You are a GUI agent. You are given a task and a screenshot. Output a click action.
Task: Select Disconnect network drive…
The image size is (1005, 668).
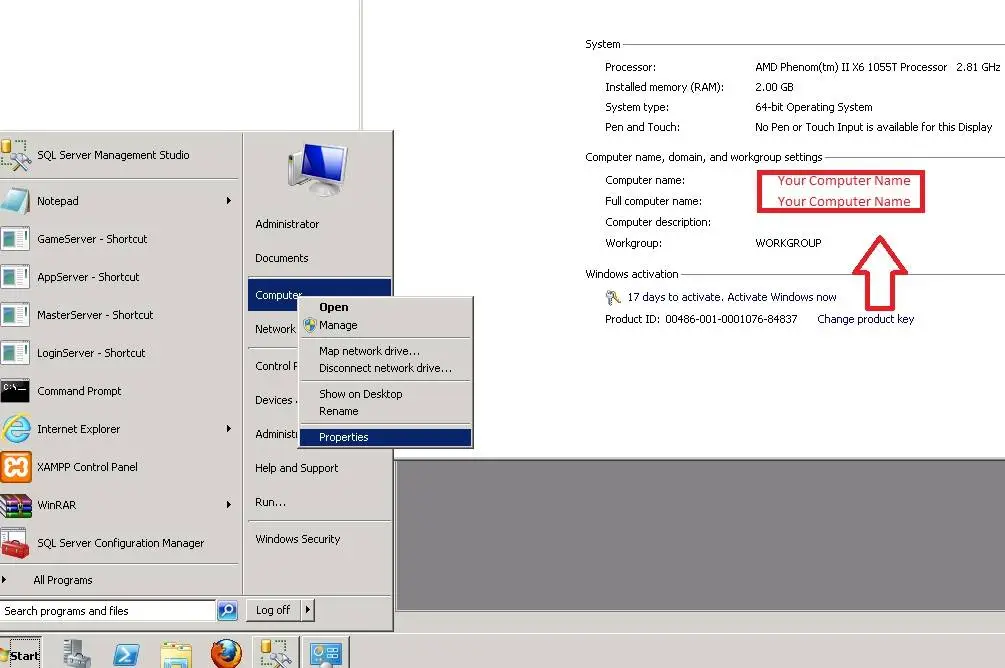pos(385,368)
